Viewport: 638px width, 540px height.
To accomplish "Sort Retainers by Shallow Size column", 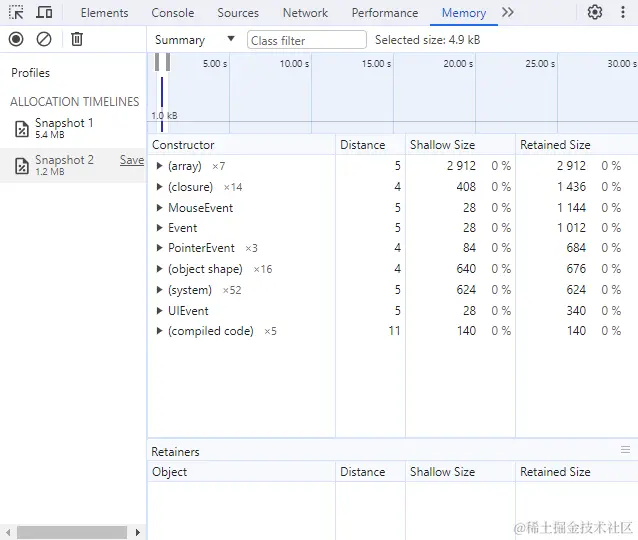I will coord(460,472).
